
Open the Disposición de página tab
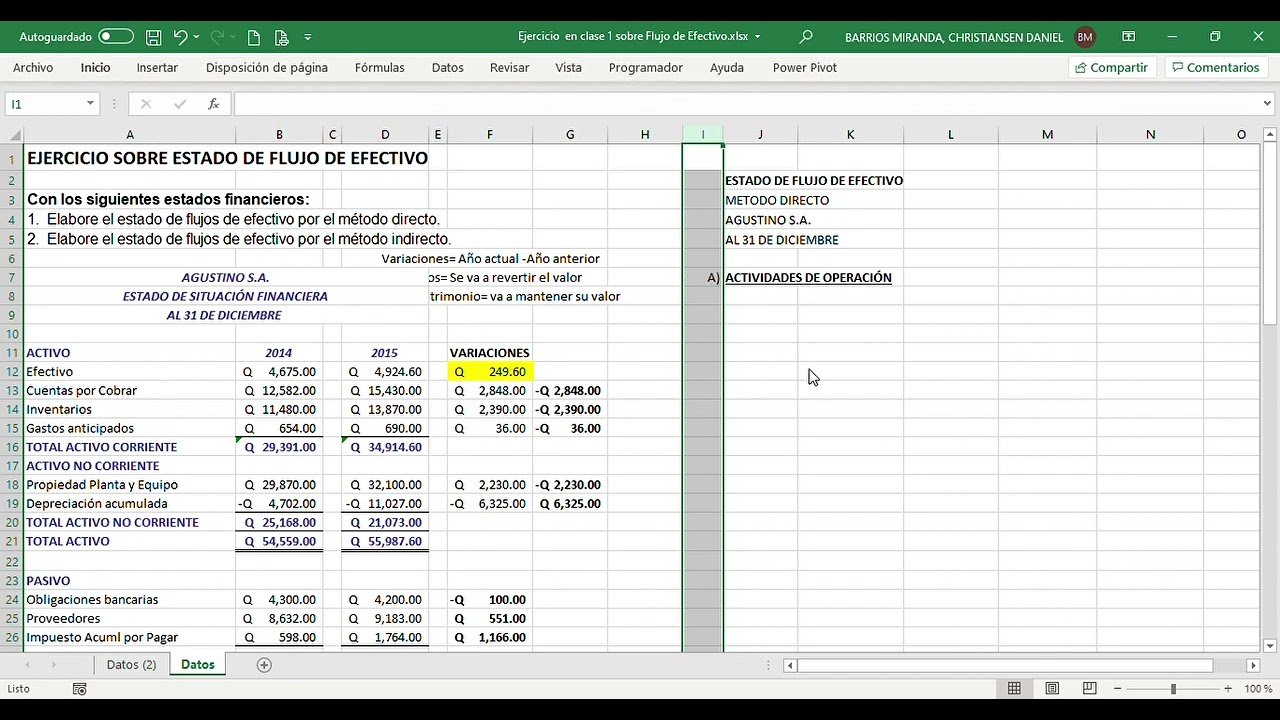[267, 68]
